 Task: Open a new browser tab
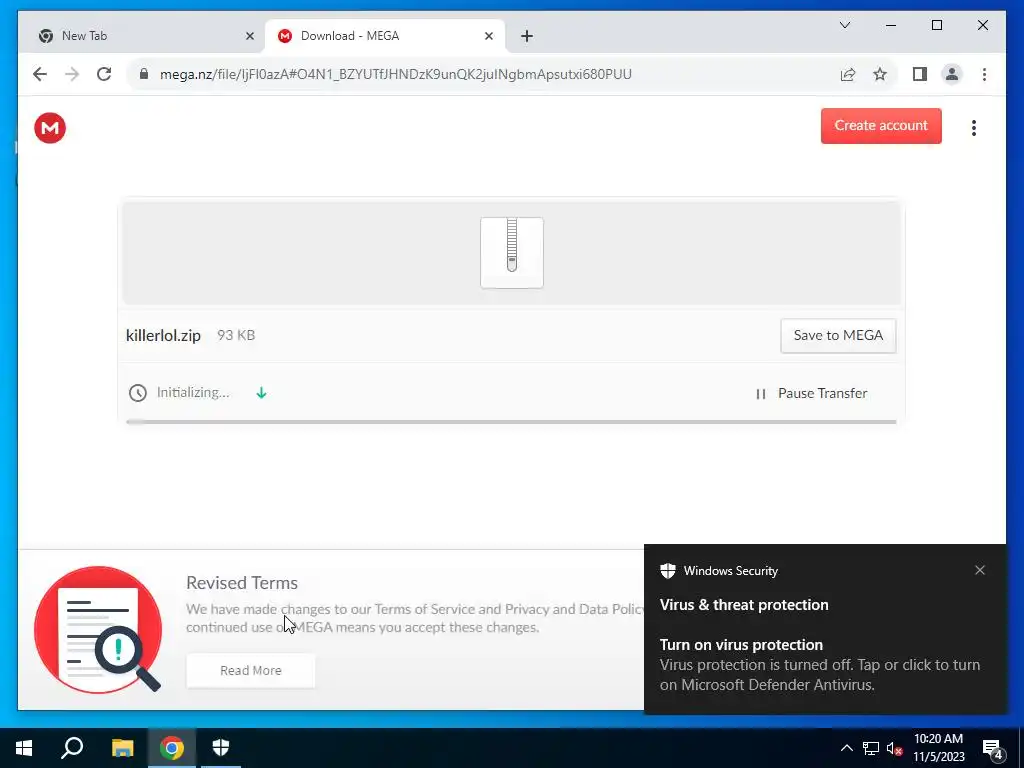pos(527,36)
